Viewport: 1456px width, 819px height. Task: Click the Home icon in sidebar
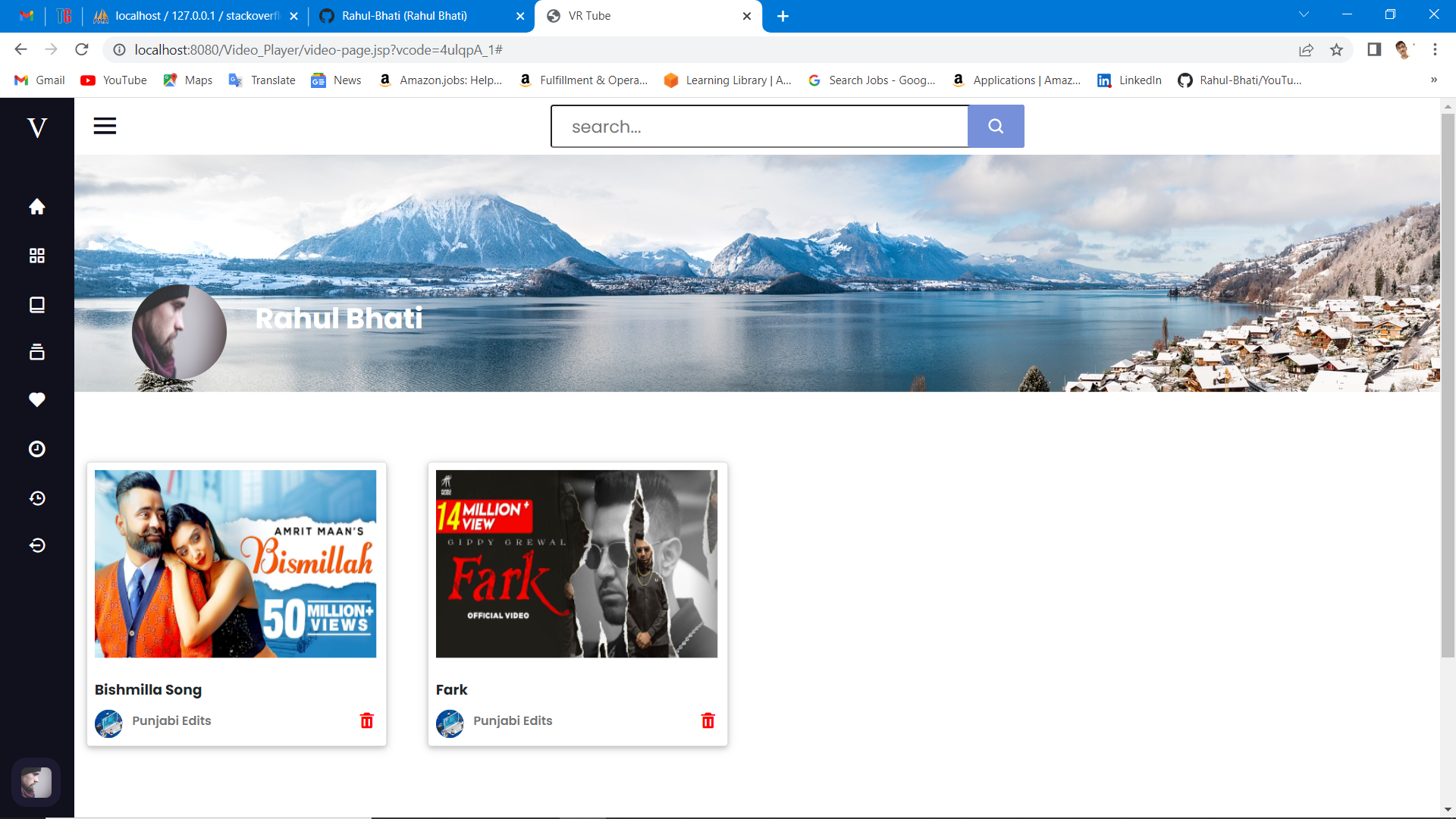(x=36, y=207)
